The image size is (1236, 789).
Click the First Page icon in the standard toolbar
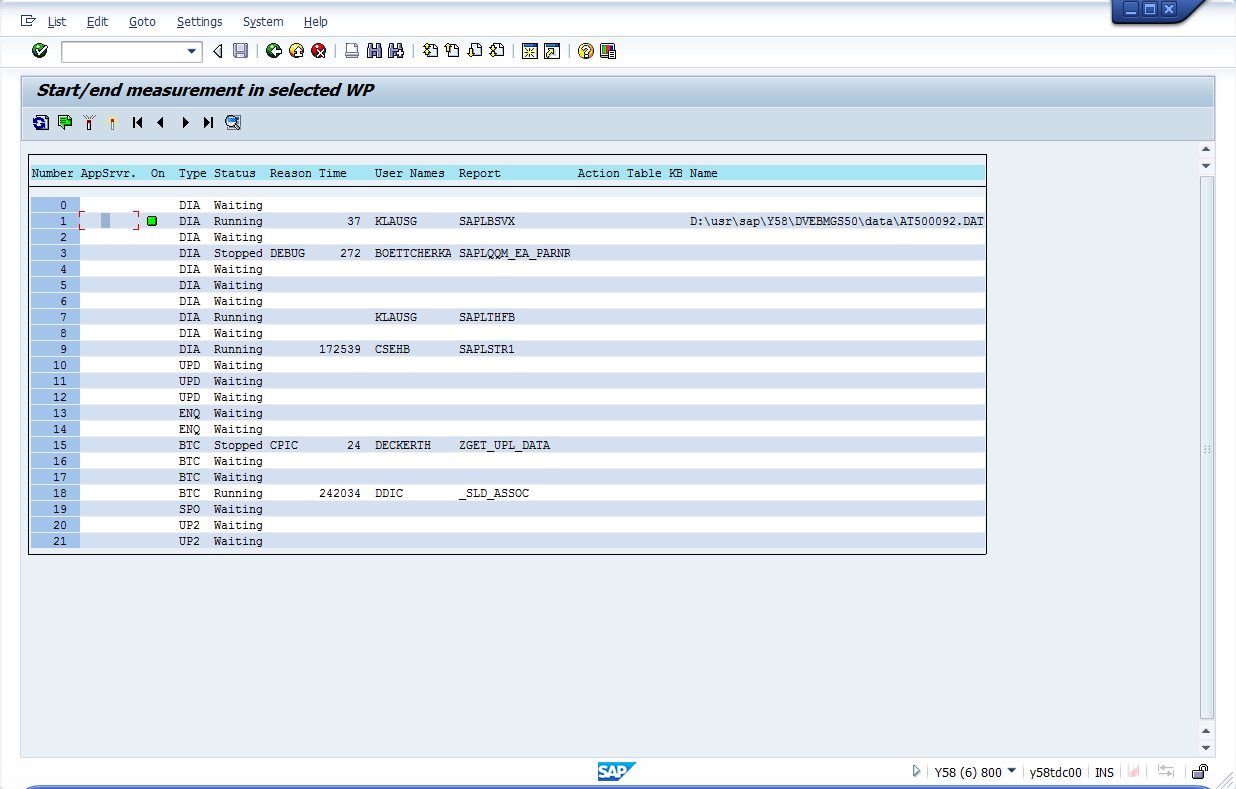pos(430,51)
